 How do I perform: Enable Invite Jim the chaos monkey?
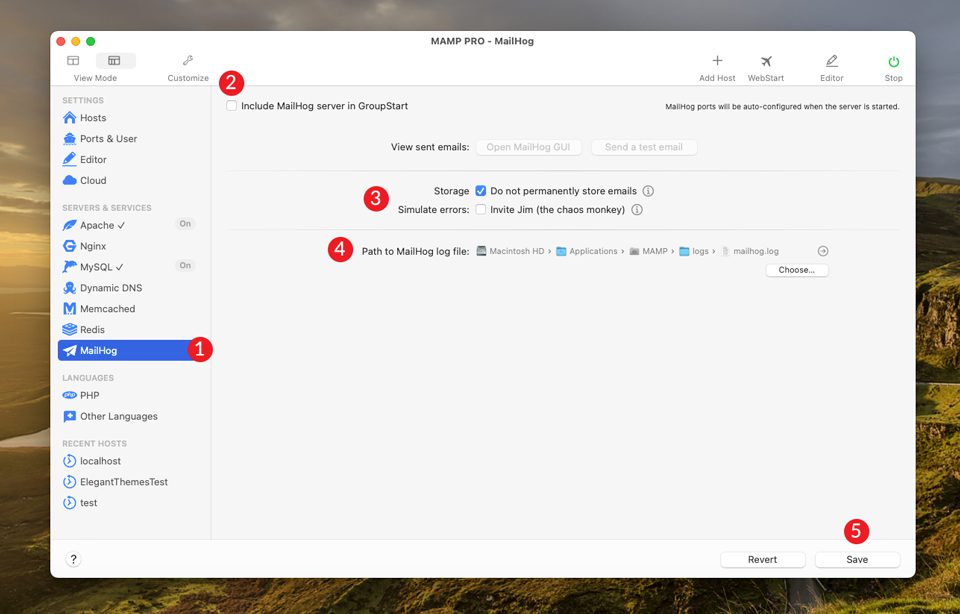[x=480, y=209]
